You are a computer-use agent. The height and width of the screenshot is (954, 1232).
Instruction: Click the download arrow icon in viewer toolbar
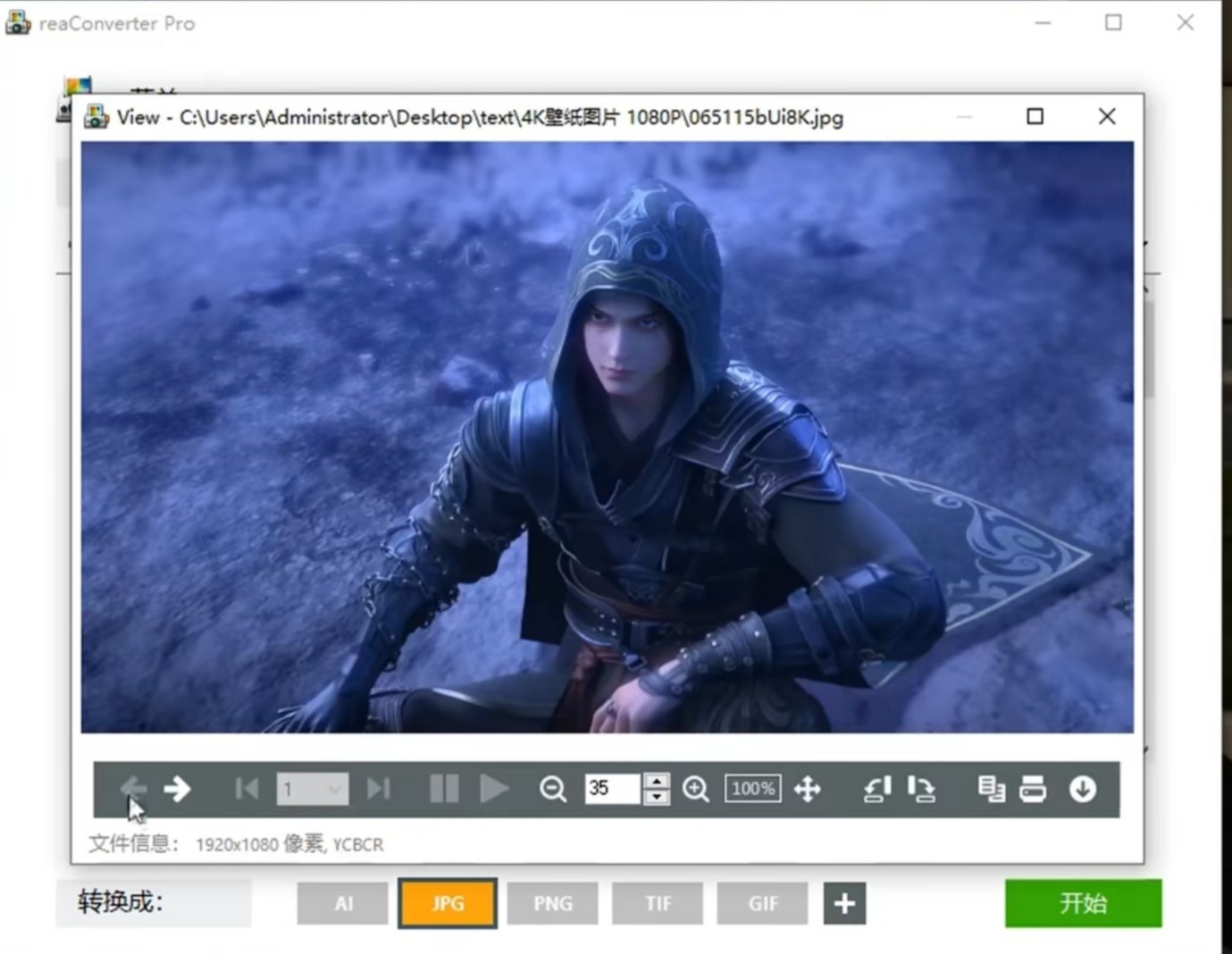pos(1082,789)
